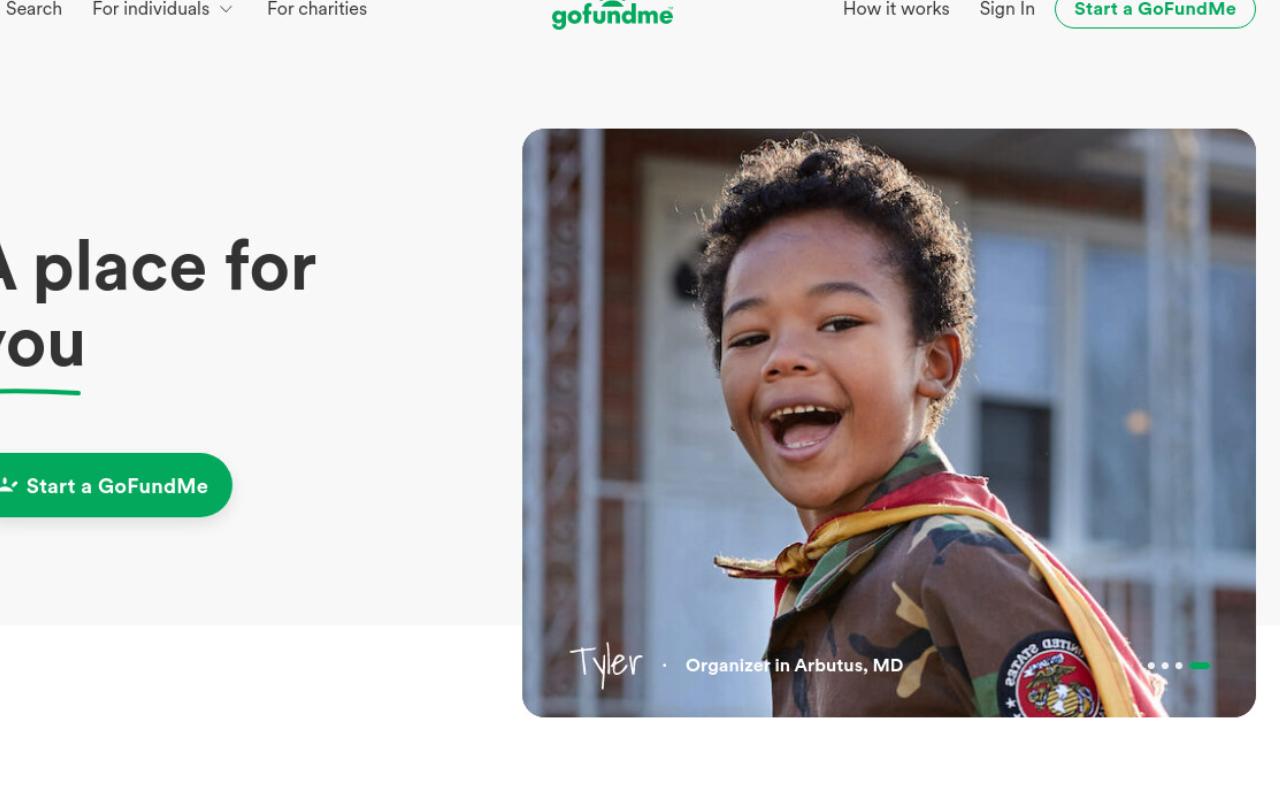Image resolution: width=1280 pixels, height=800 pixels.
Task: Click the active green carousel indicator
Action: [1200, 665]
